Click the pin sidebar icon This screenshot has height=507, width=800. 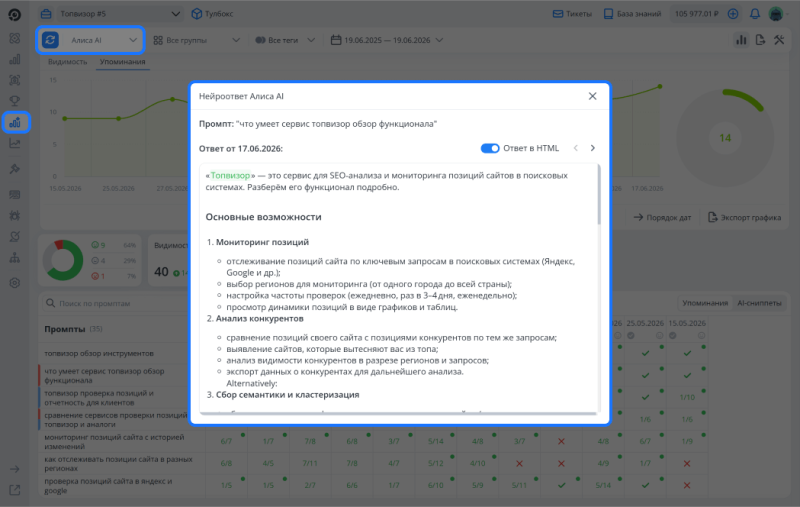tap(15, 169)
